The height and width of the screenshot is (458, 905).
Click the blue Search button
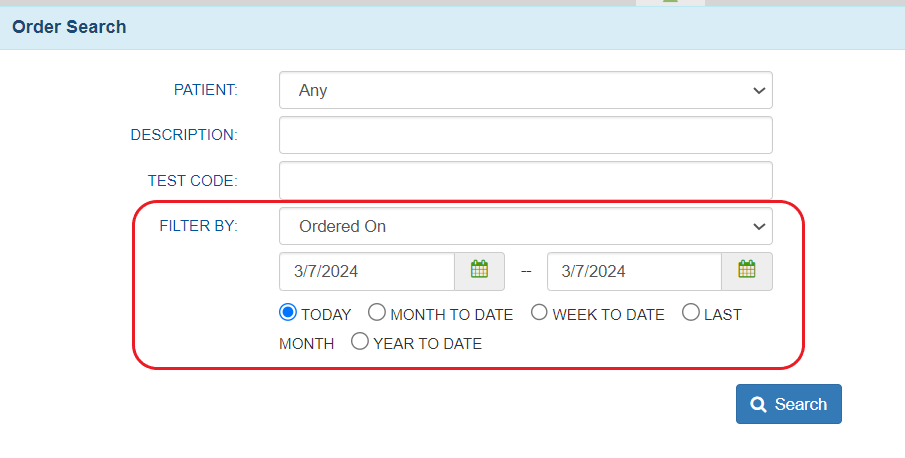click(788, 404)
